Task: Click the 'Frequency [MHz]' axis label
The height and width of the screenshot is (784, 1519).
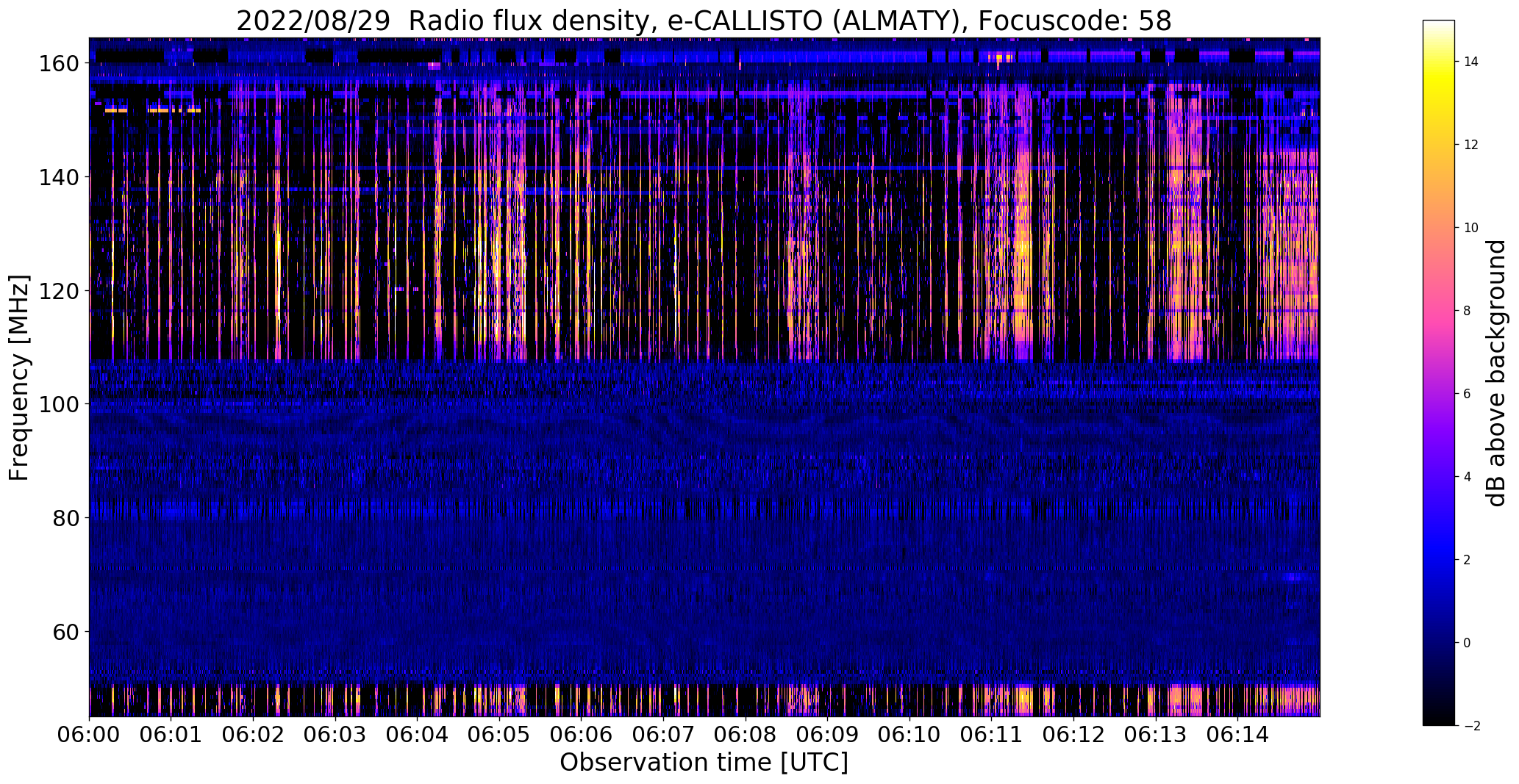Action: click(19, 378)
